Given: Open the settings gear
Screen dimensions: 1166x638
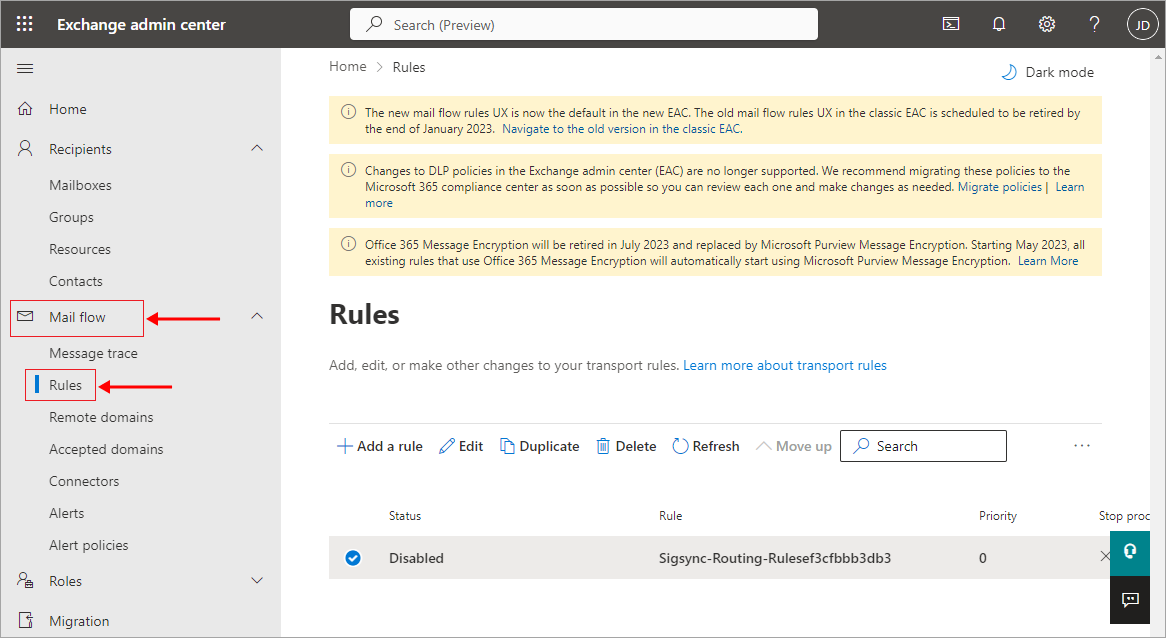Looking at the screenshot, I should (x=1046, y=25).
